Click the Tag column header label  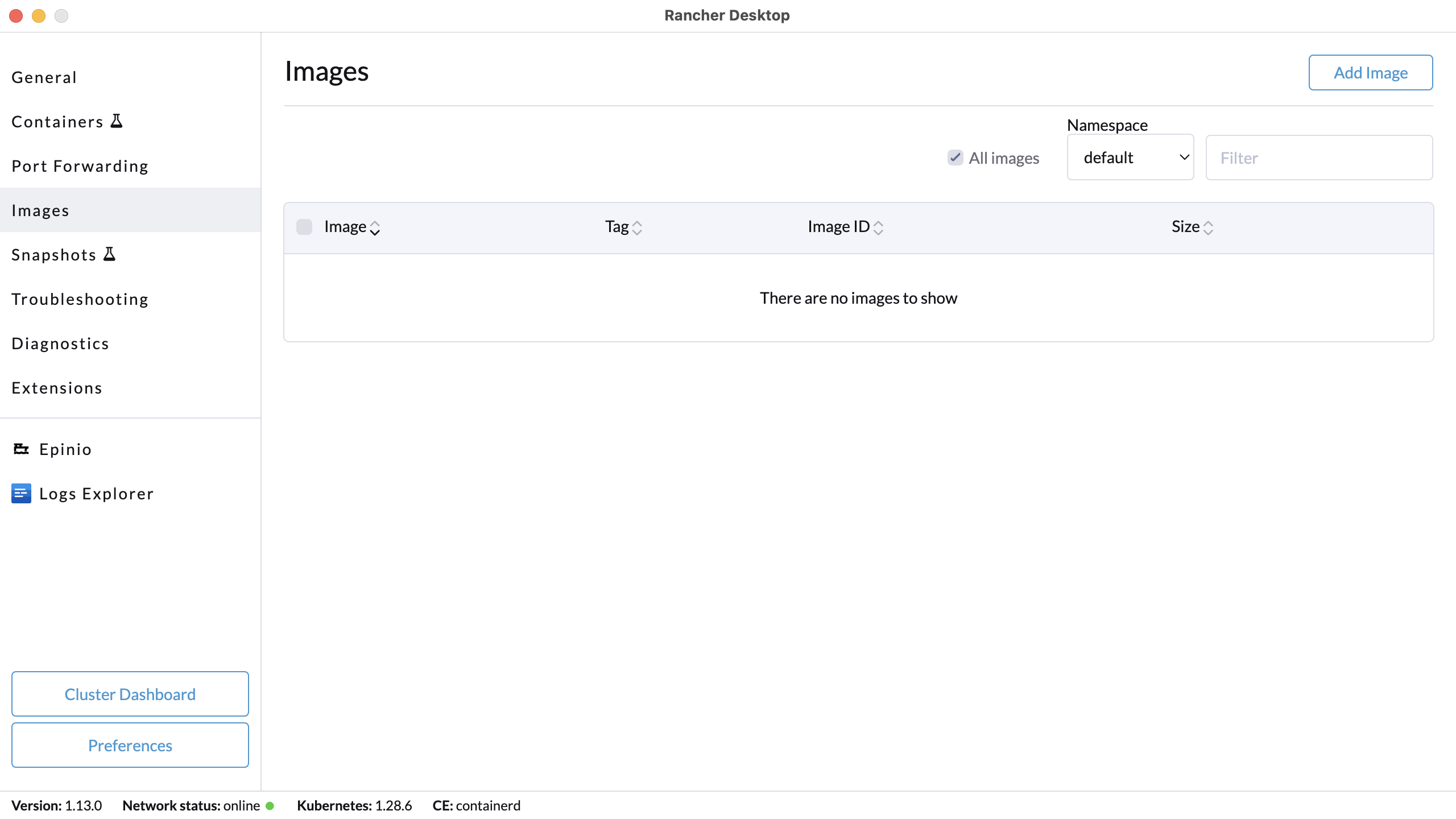pyautogui.click(x=617, y=227)
